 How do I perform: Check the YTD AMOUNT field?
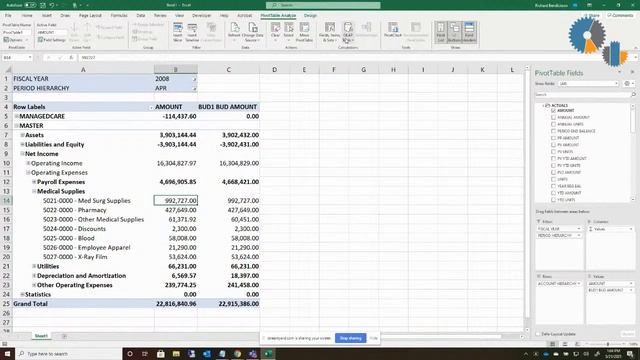click(x=553, y=193)
